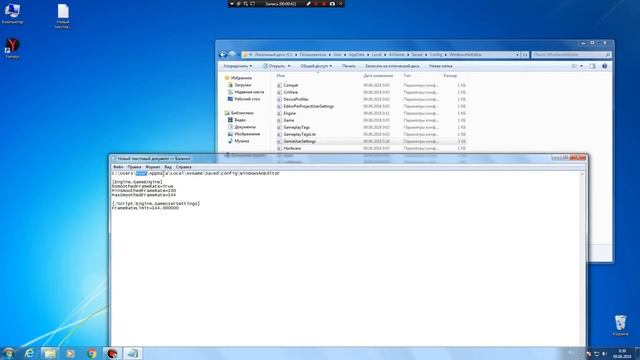This screenshot has width=640, height=360.
Task: Click the Печать toolbar button
Action: (x=349, y=66)
